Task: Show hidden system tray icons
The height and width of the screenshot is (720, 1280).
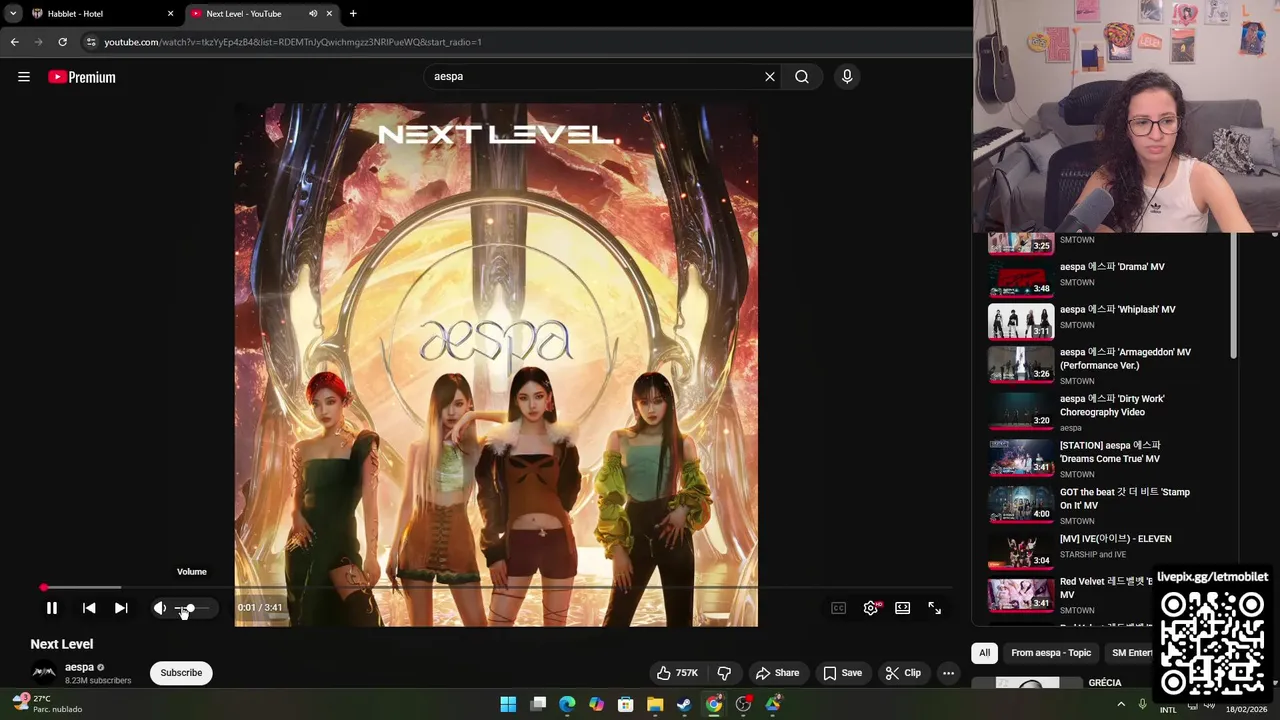Action: 1121,704
